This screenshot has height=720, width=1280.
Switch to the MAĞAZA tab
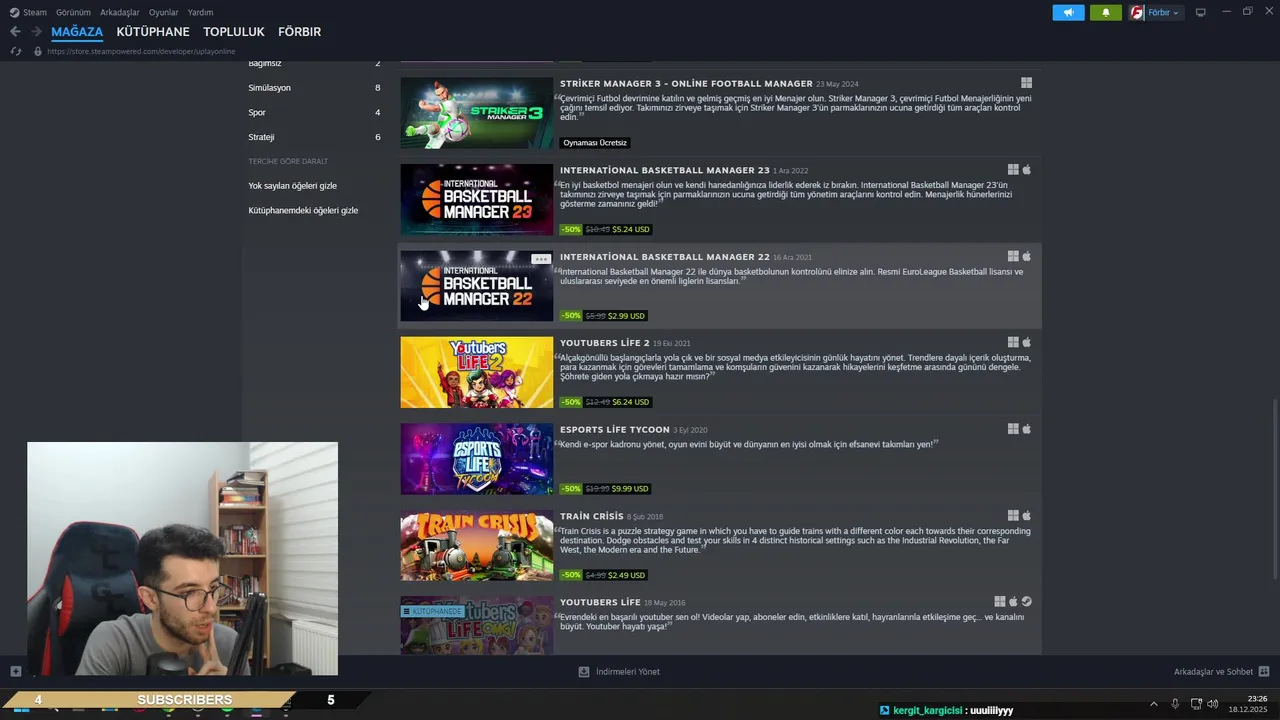pyautogui.click(x=77, y=32)
